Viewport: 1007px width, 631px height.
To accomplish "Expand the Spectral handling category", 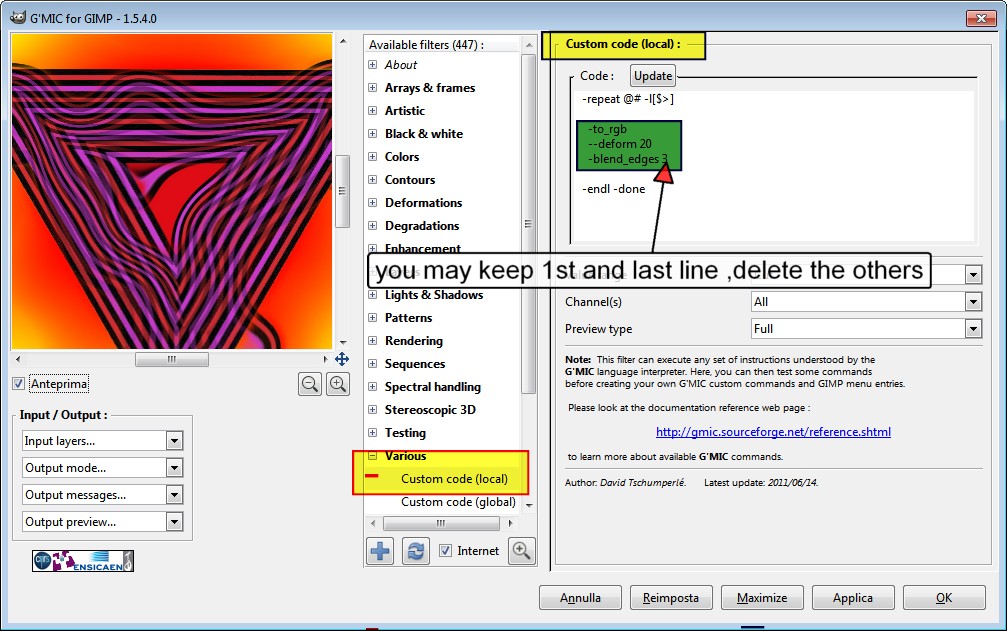I will pyautogui.click(x=372, y=387).
